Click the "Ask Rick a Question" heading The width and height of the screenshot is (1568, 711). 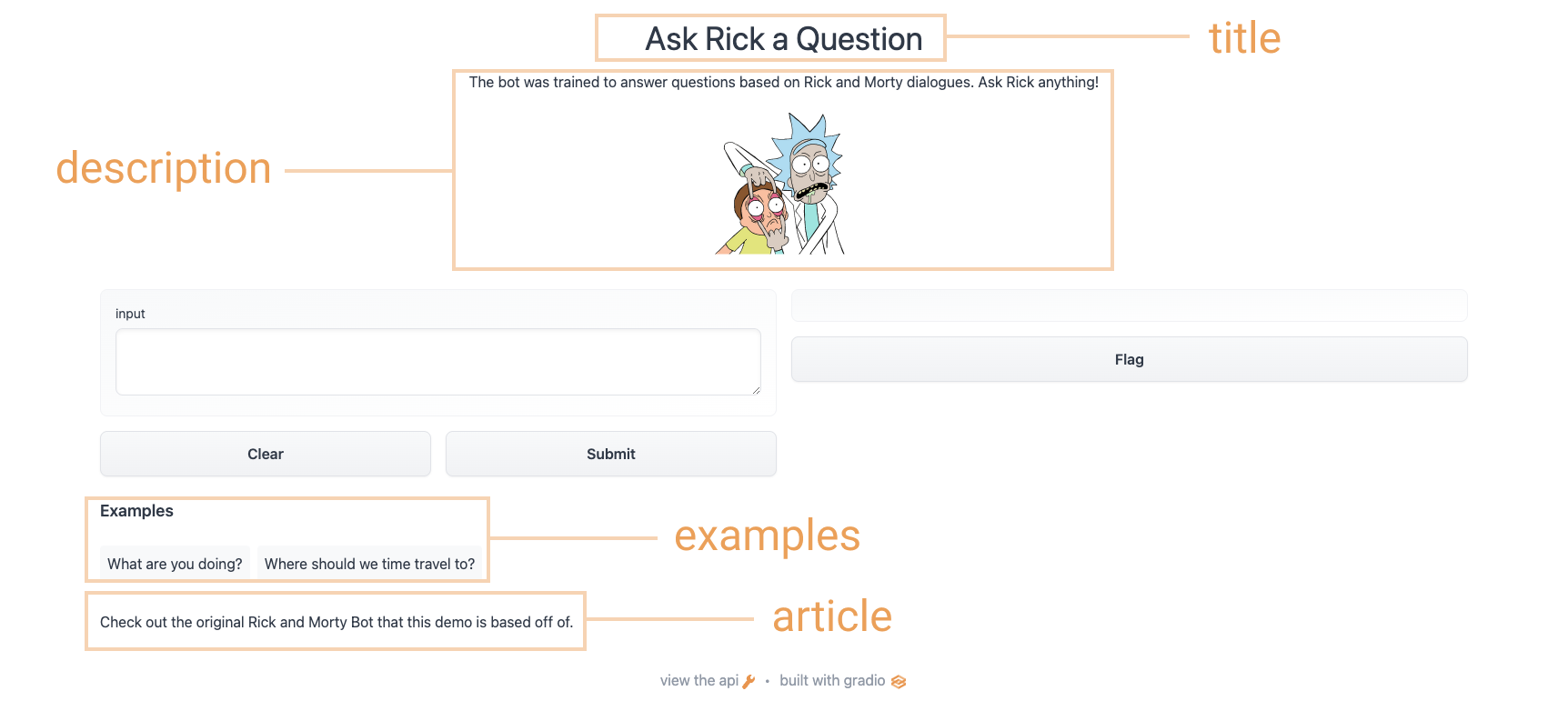pos(783,39)
